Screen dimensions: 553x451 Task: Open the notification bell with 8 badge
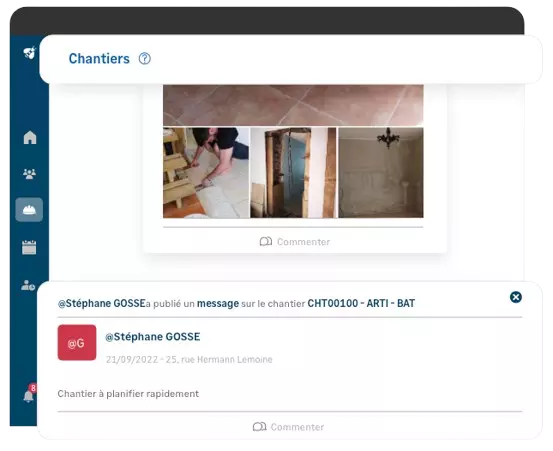point(29,394)
